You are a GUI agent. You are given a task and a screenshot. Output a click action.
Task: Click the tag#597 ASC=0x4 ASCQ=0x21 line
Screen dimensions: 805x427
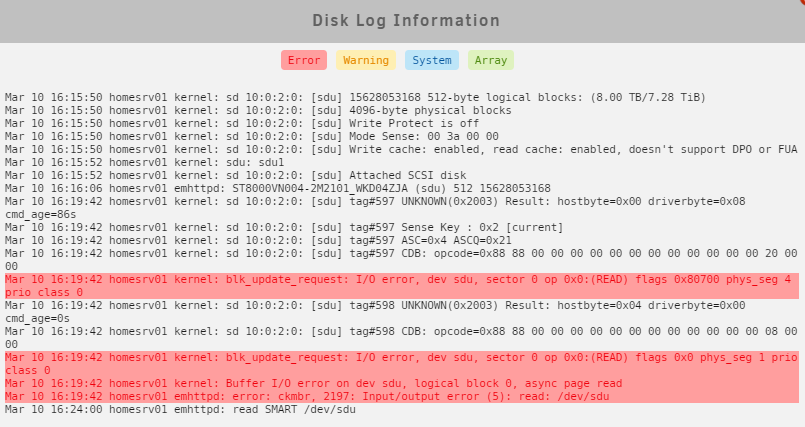click(258, 240)
